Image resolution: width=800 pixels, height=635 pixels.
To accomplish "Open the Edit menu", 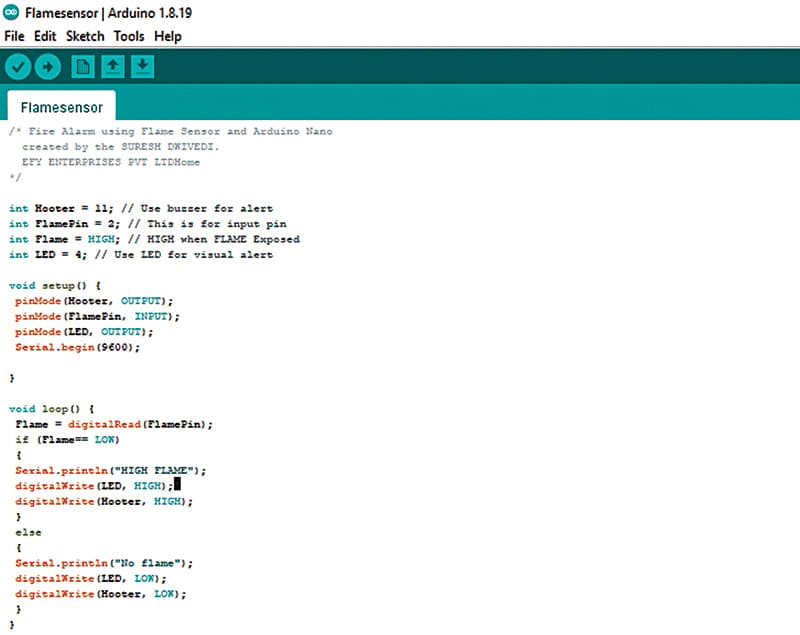I will click(45, 36).
